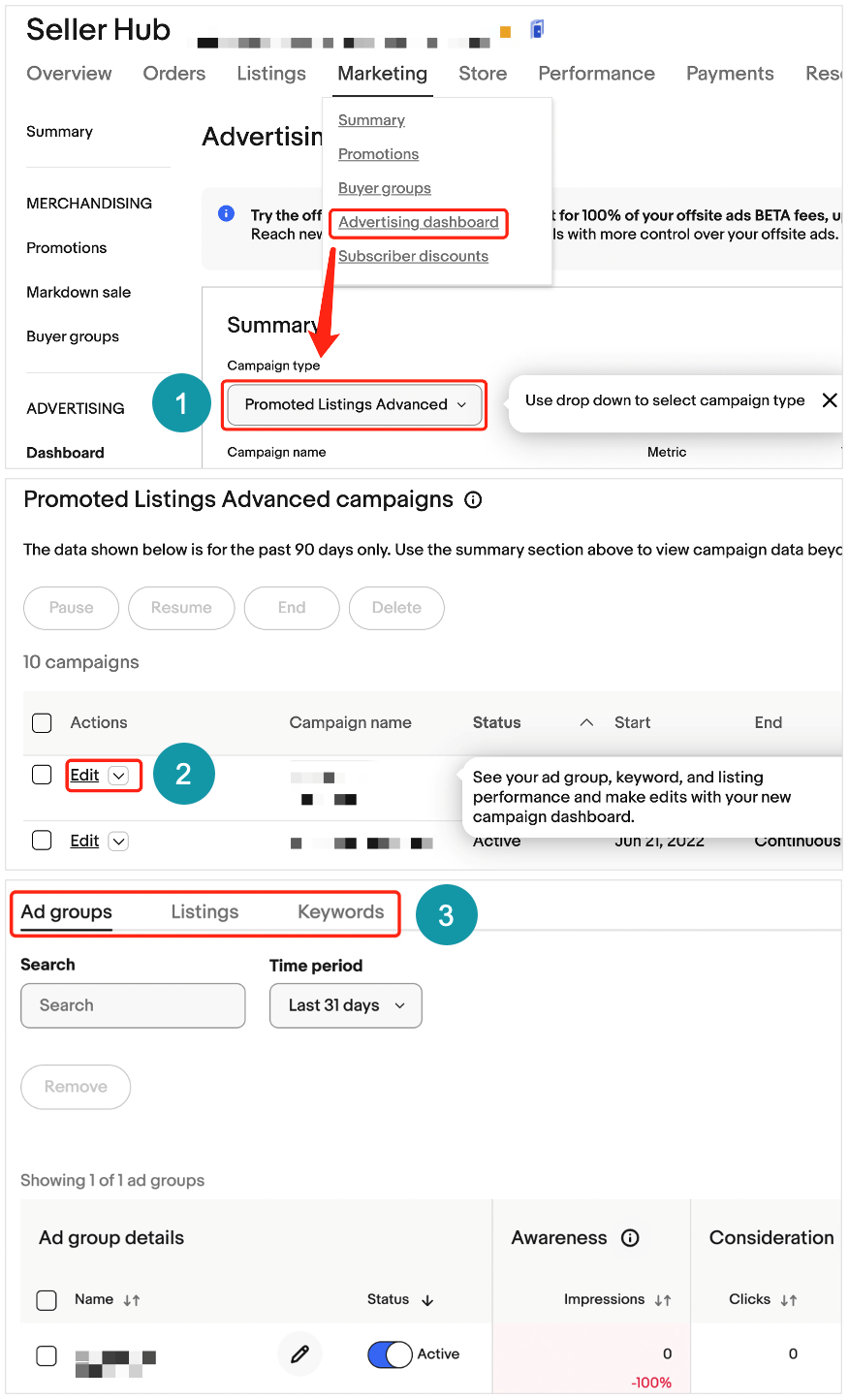Screen dimensions: 849x1400
Task: Click the info icon beside Awareness heading
Action: point(630,1238)
